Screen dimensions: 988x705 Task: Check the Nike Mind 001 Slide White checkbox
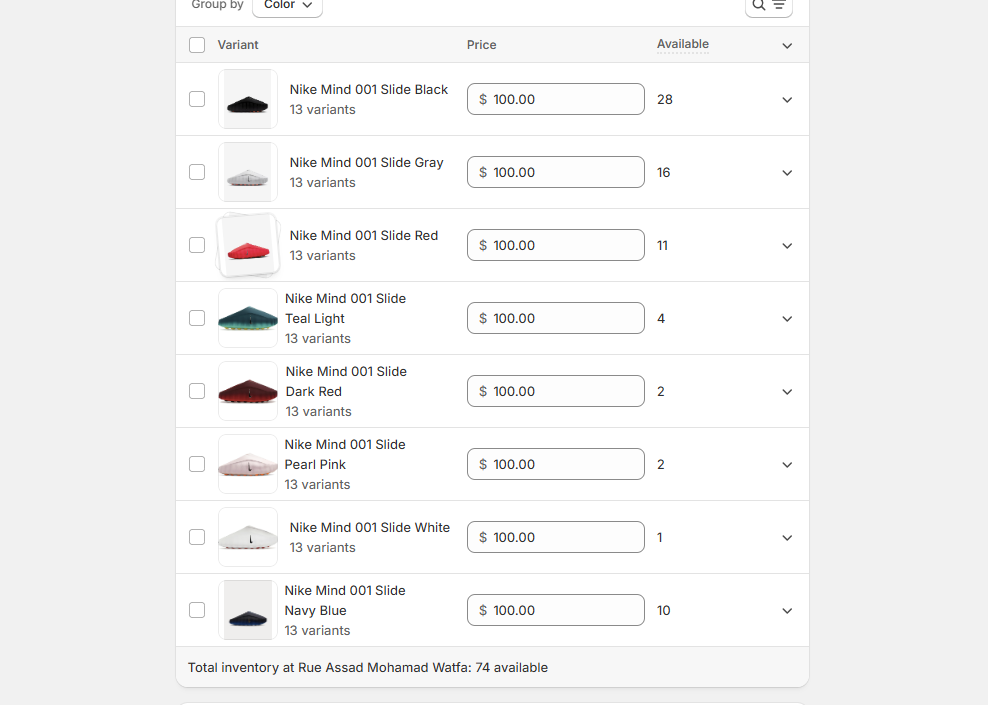(197, 537)
